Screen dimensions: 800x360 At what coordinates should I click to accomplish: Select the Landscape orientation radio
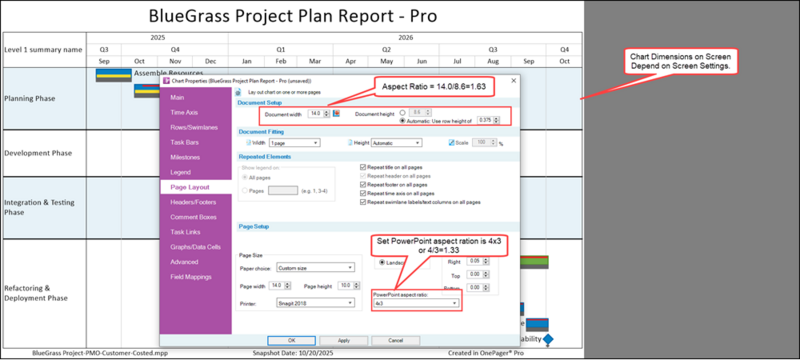click(383, 263)
